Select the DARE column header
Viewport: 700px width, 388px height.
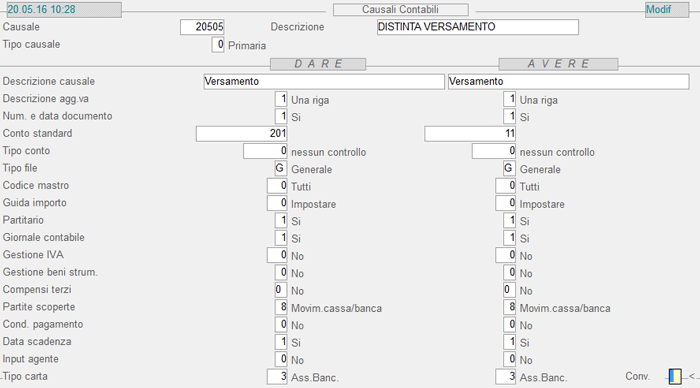pyautogui.click(x=318, y=64)
